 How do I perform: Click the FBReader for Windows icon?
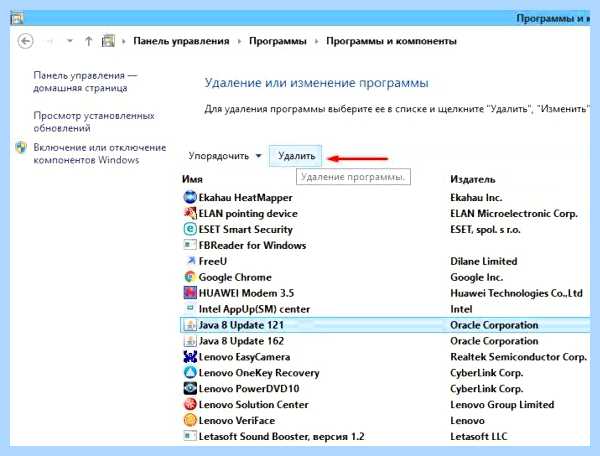190,245
